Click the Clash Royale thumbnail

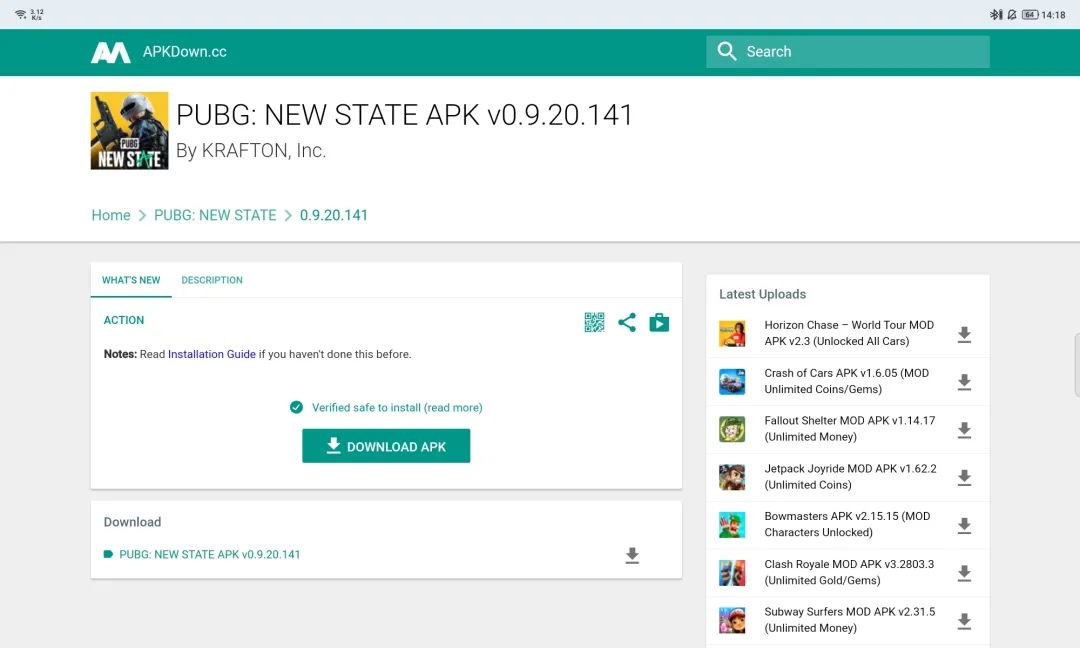click(x=732, y=573)
